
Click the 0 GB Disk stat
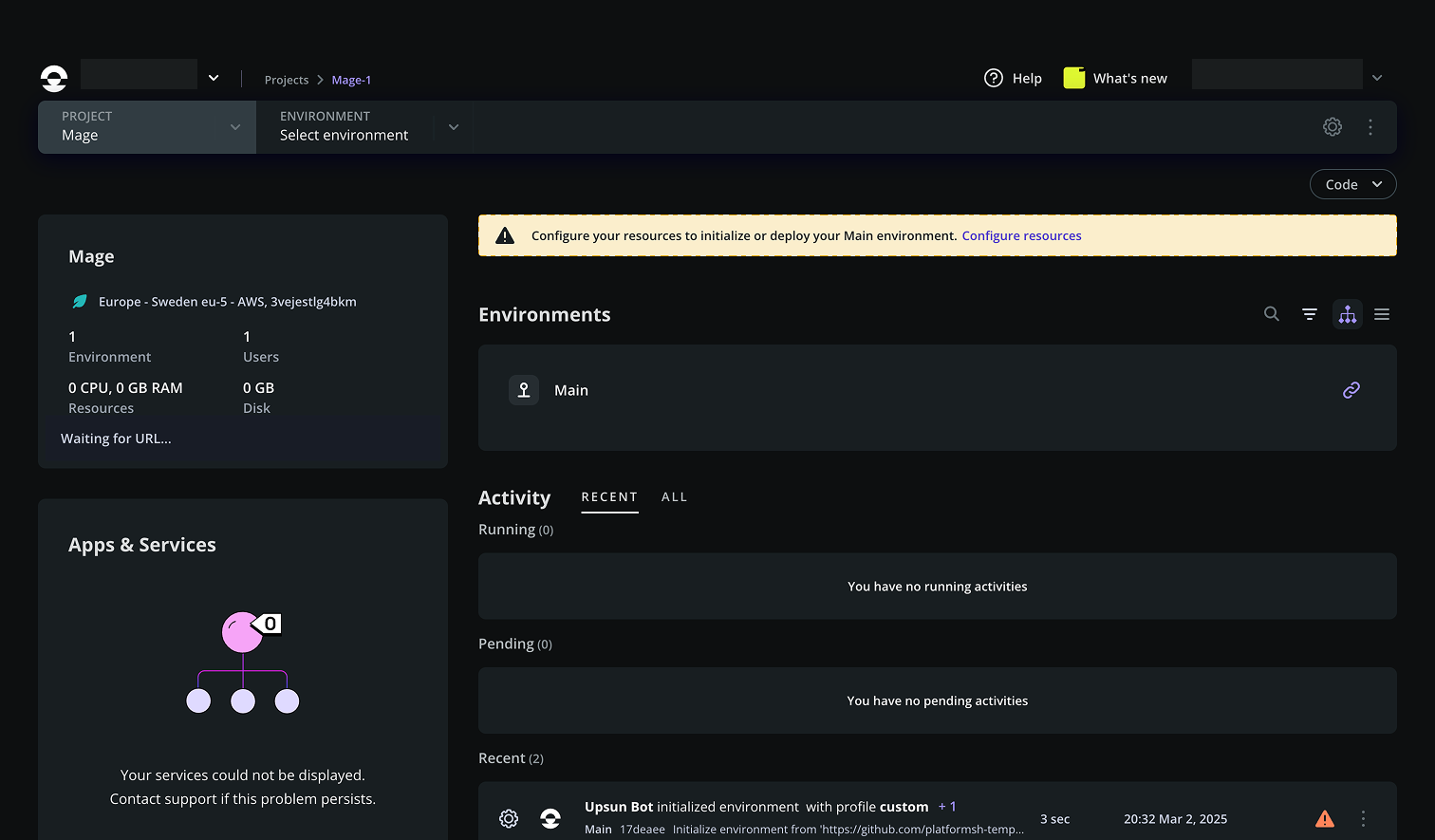258,398
